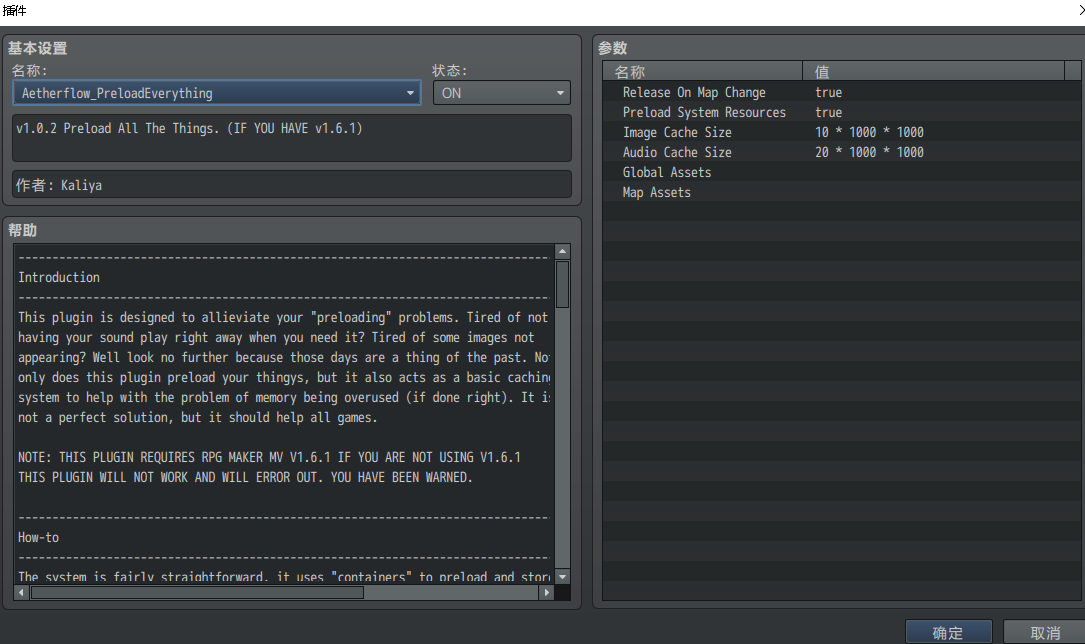Click the Audio Cache value 20 * 1000 * 1000
The image size is (1085, 644).
[x=869, y=152]
